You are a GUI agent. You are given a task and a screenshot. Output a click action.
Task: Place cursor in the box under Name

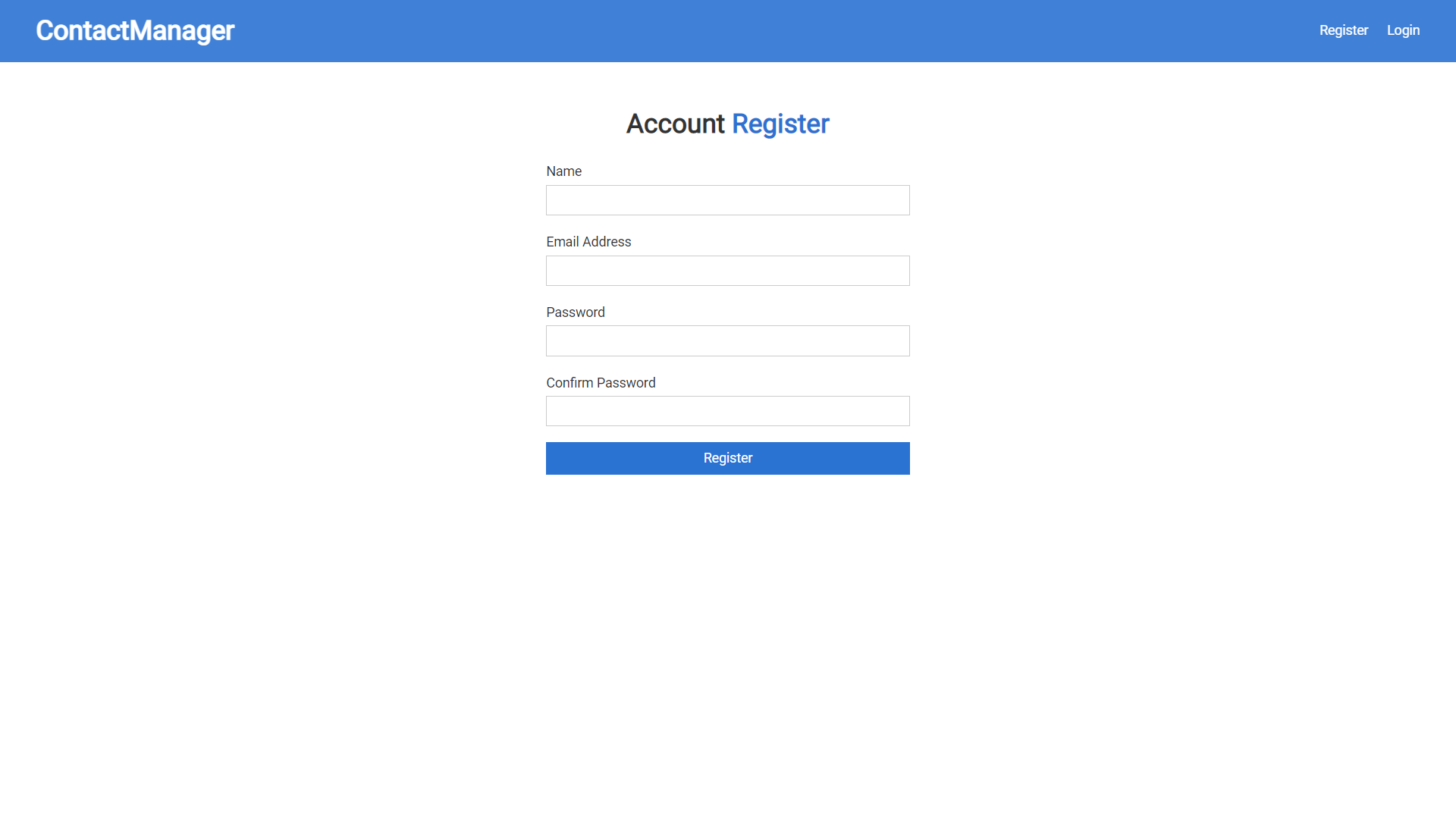pos(727,200)
